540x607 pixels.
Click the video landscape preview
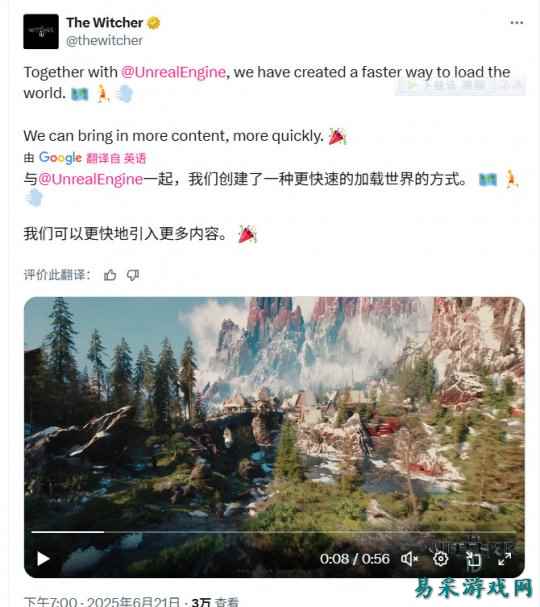(x=274, y=412)
